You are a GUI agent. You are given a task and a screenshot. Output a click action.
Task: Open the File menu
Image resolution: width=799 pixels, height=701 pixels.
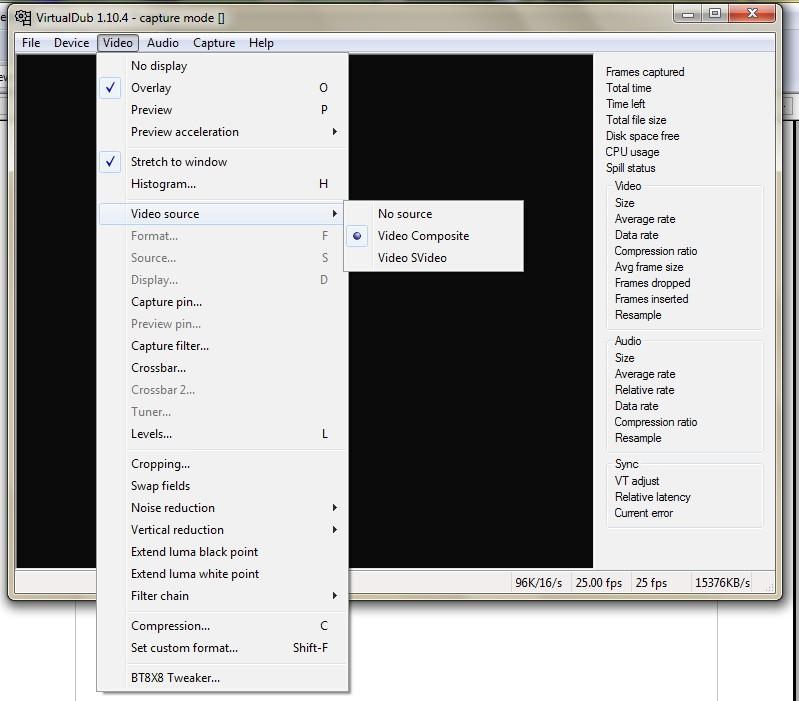tap(31, 43)
